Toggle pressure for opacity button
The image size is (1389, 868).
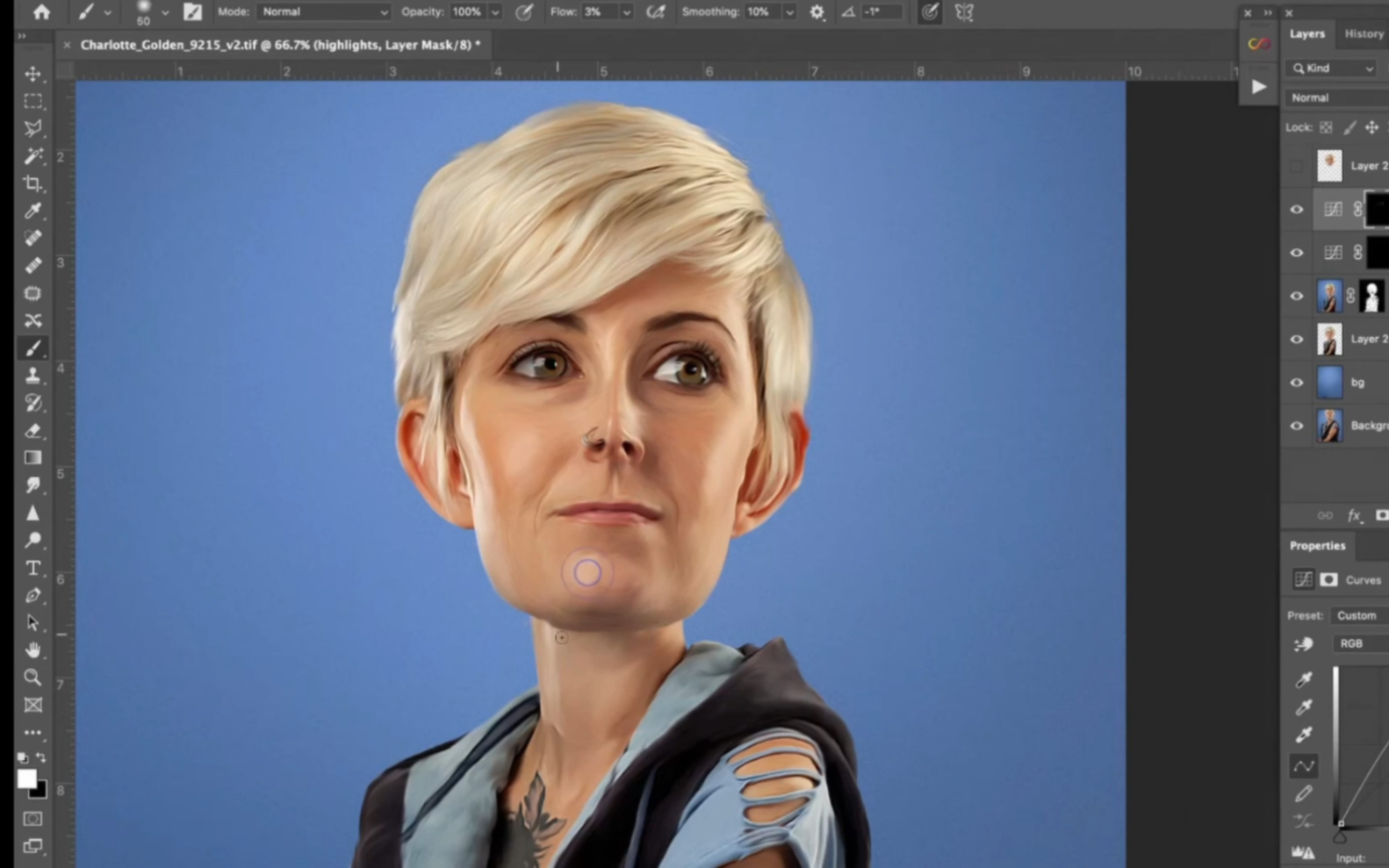coord(524,12)
